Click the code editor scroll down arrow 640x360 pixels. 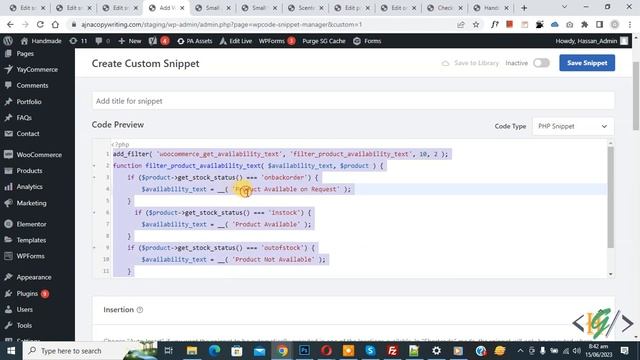pos(611,274)
